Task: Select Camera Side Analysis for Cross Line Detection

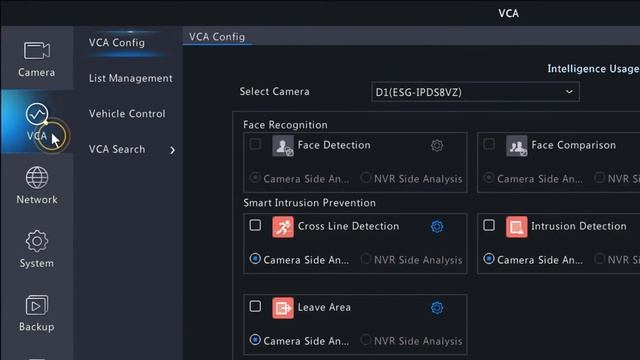Action: pyautogui.click(x=255, y=259)
